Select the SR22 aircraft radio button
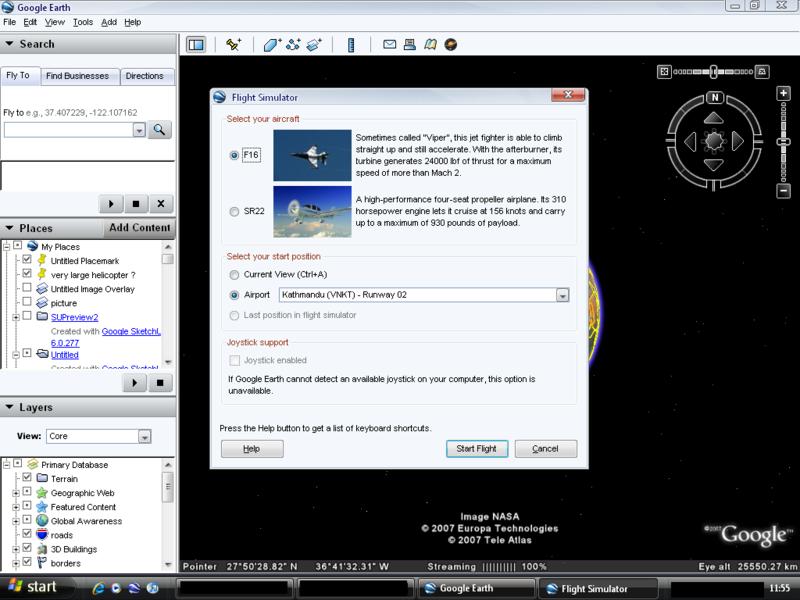The image size is (800, 600). pos(234,212)
